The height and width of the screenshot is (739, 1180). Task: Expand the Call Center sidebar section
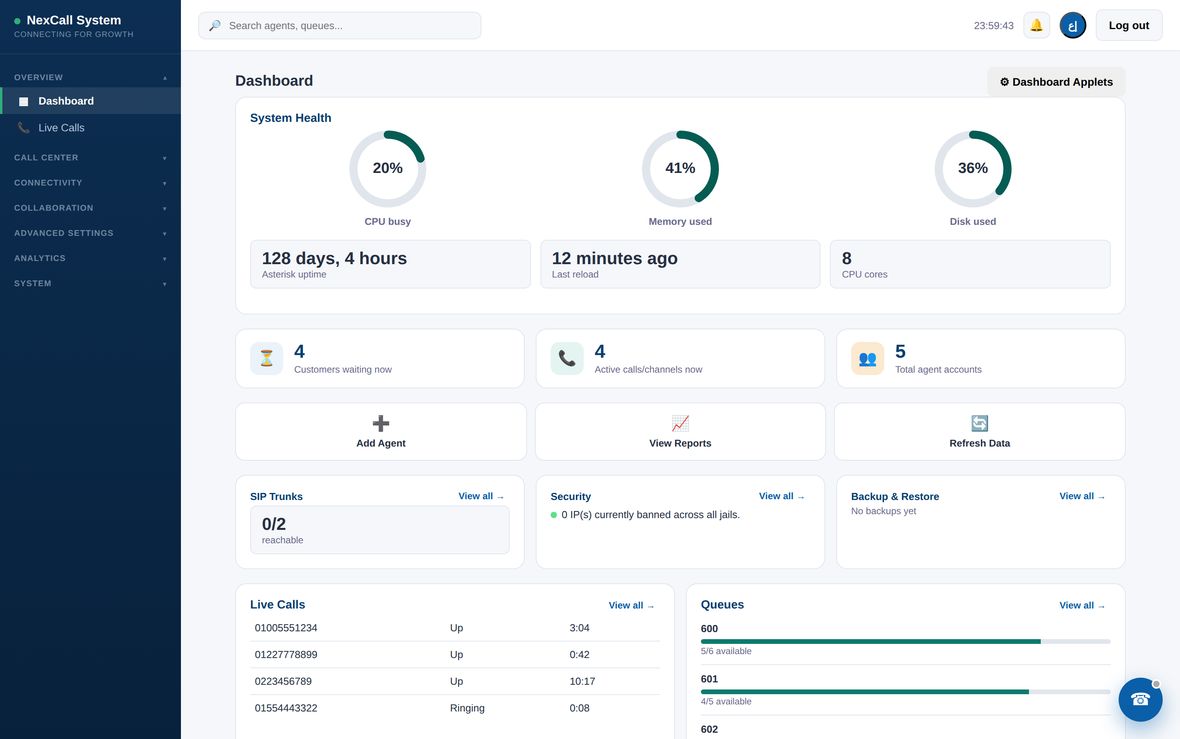[90, 158]
